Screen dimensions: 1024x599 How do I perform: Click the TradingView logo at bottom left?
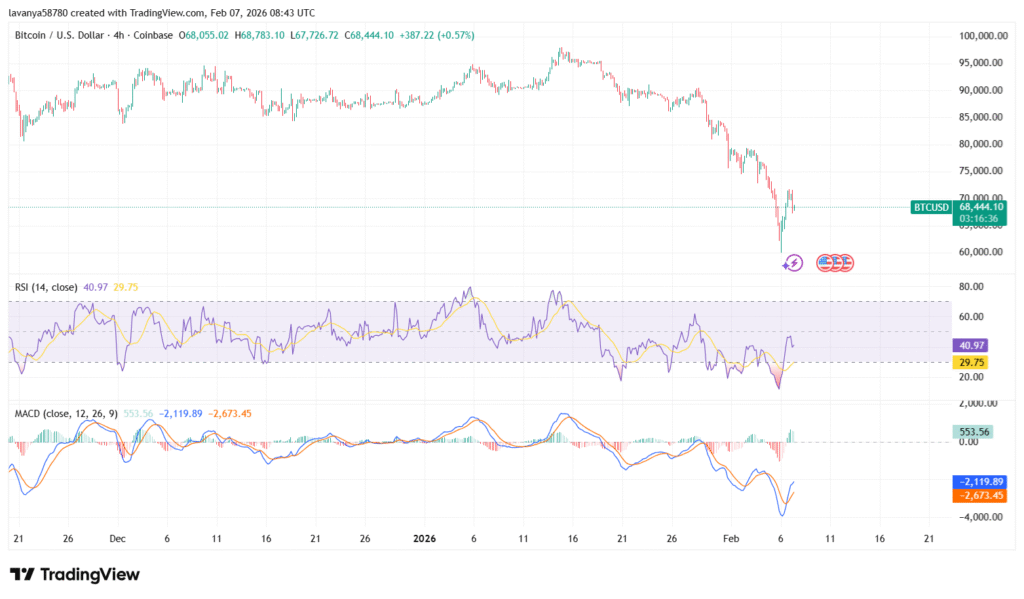tap(74, 574)
